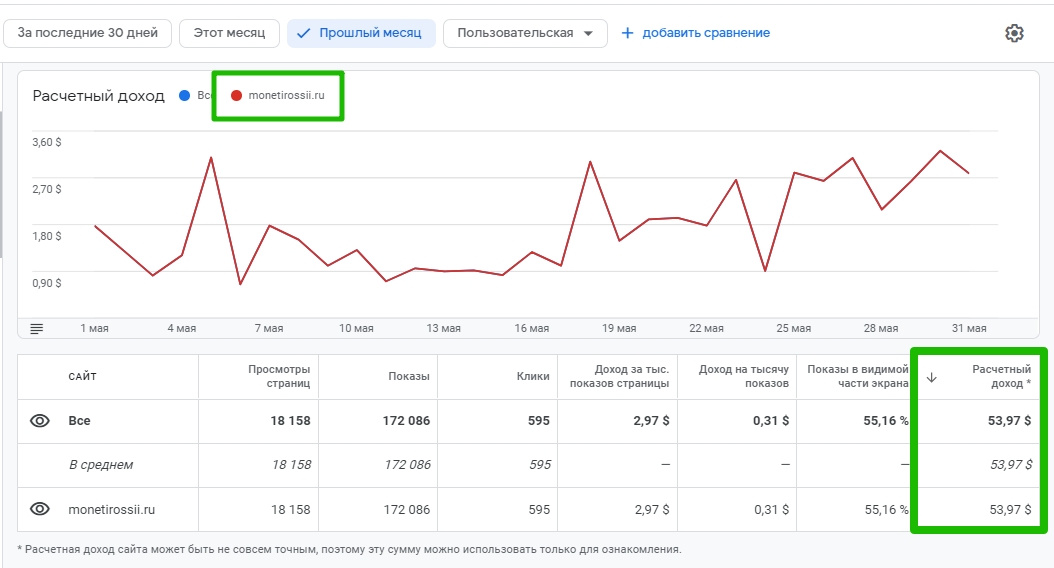
Task: Toggle red monetirossii.ru series in legend
Action: [x=237, y=96]
